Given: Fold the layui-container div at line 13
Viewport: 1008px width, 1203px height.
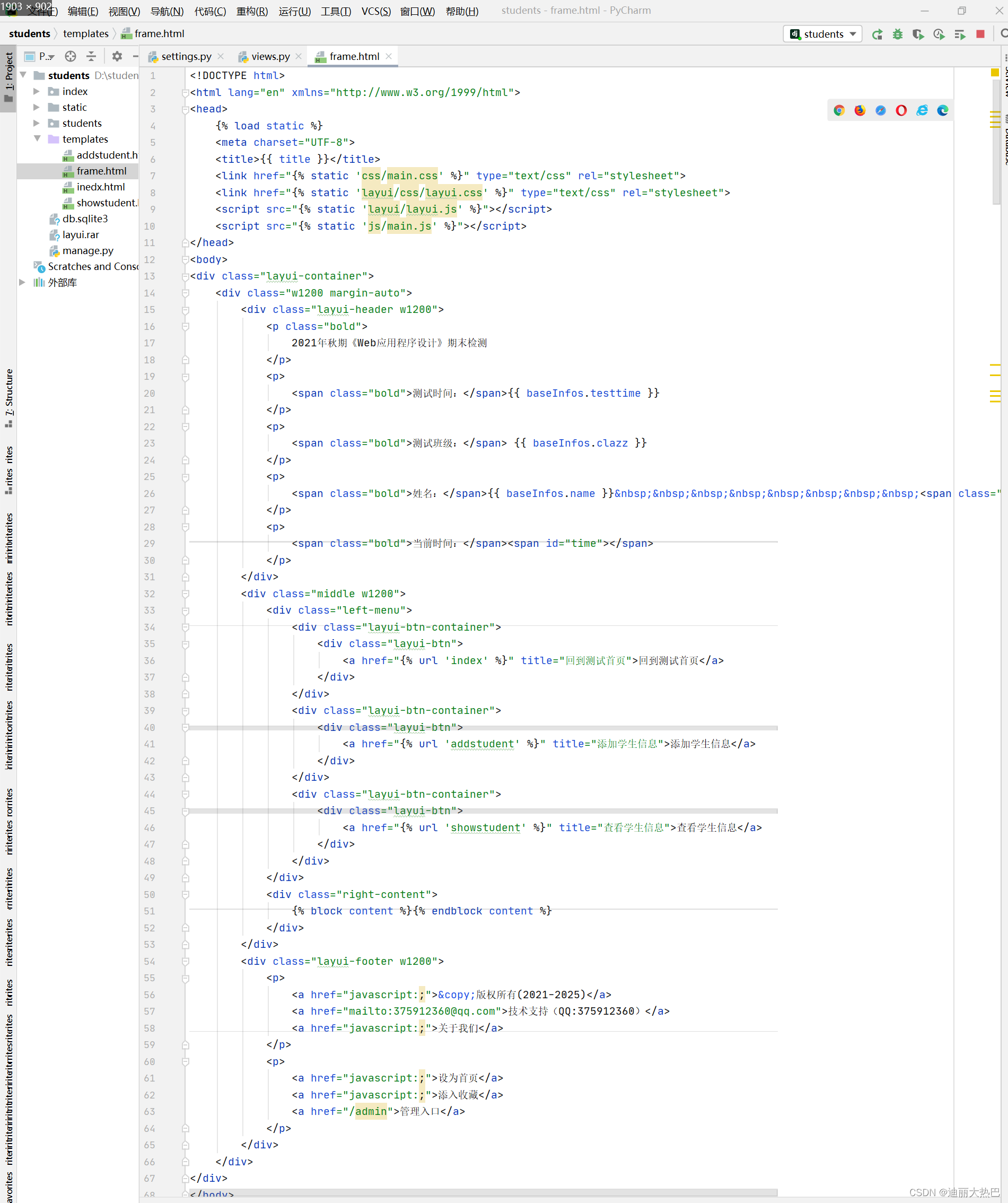Looking at the screenshot, I should (x=186, y=277).
